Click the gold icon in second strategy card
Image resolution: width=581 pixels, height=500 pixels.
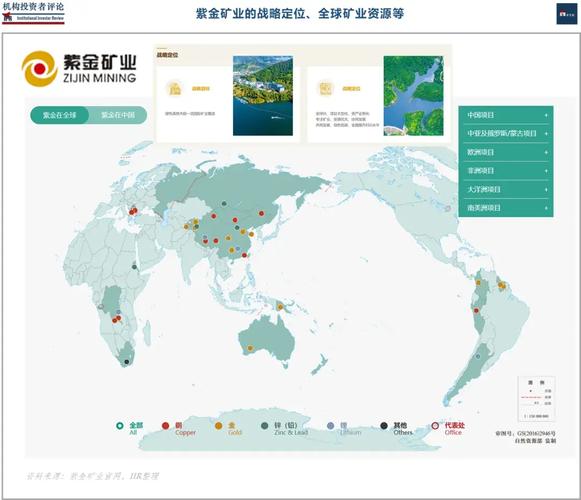click(325, 89)
